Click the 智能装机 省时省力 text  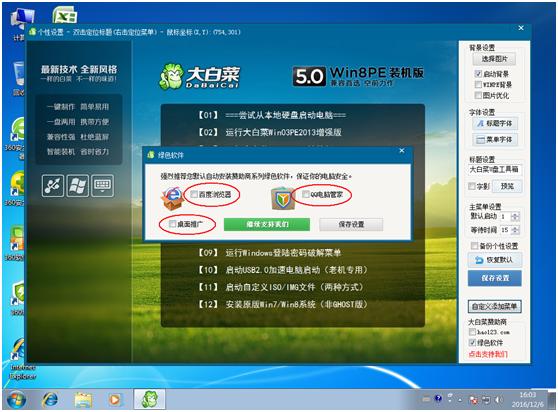click(x=78, y=152)
